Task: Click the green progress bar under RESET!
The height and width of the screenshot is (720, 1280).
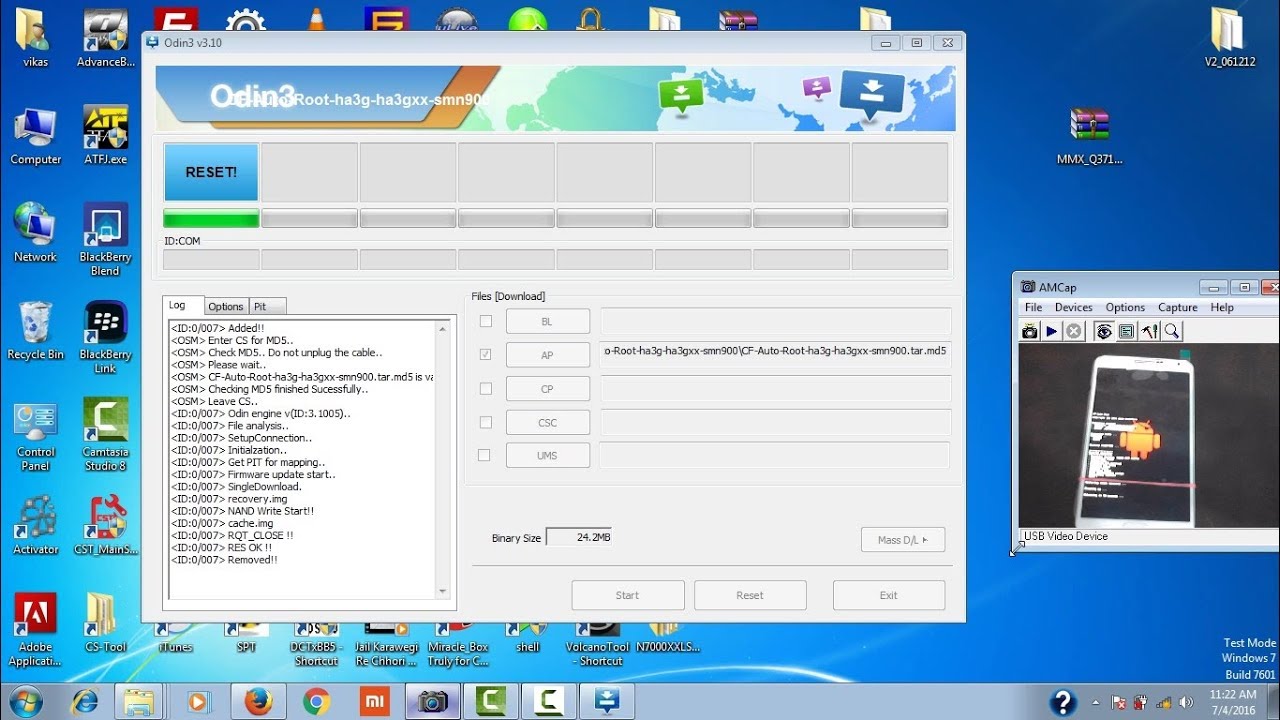Action: coord(211,218)
